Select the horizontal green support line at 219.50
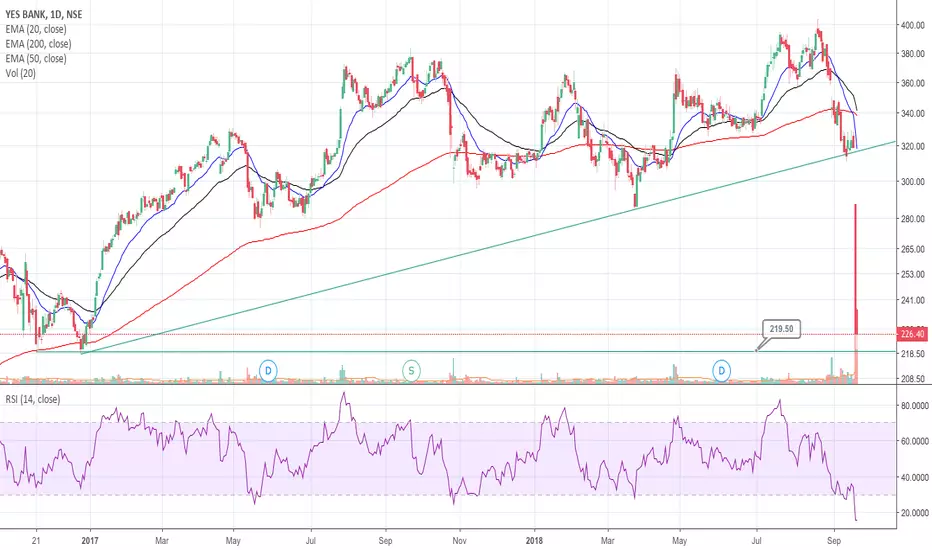This screenshot has height=550, width=932. click(x=466, y=351)
